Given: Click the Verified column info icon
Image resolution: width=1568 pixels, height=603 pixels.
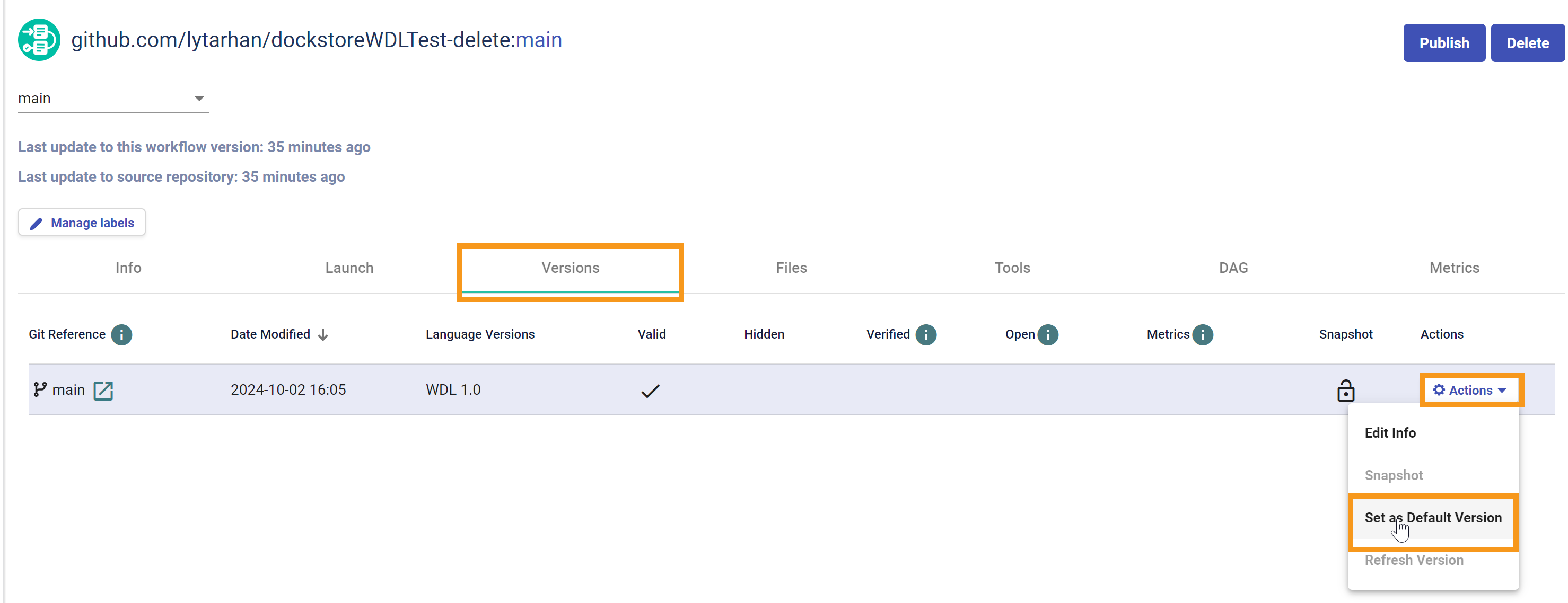Looking at the screenshot, I should tap(925, 335).
